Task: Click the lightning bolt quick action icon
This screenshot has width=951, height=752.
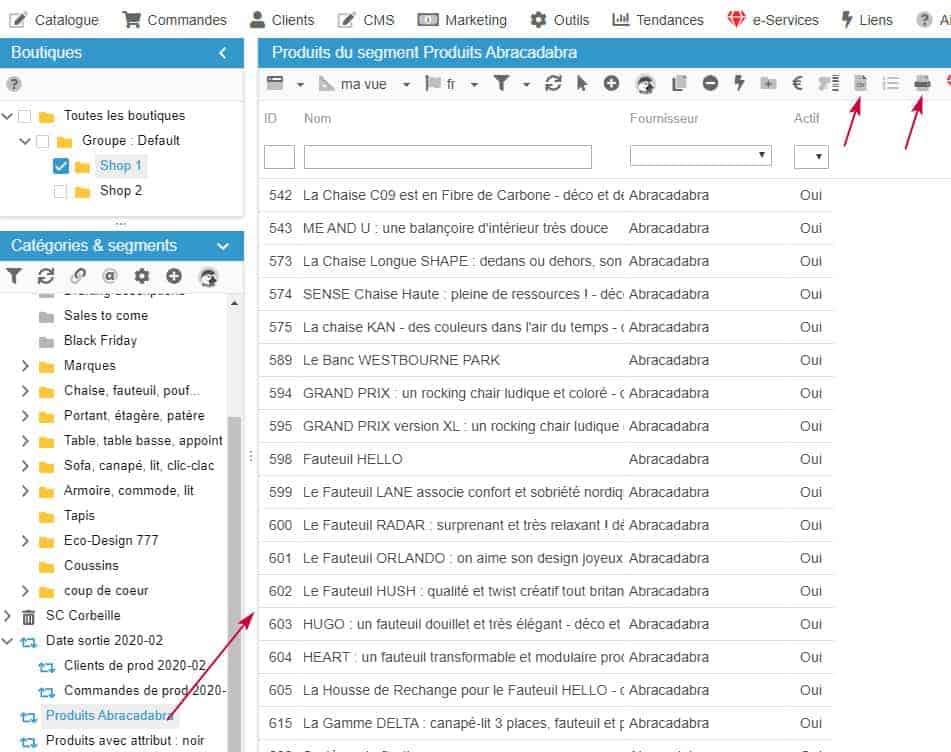Action: [x=739, y=84]
